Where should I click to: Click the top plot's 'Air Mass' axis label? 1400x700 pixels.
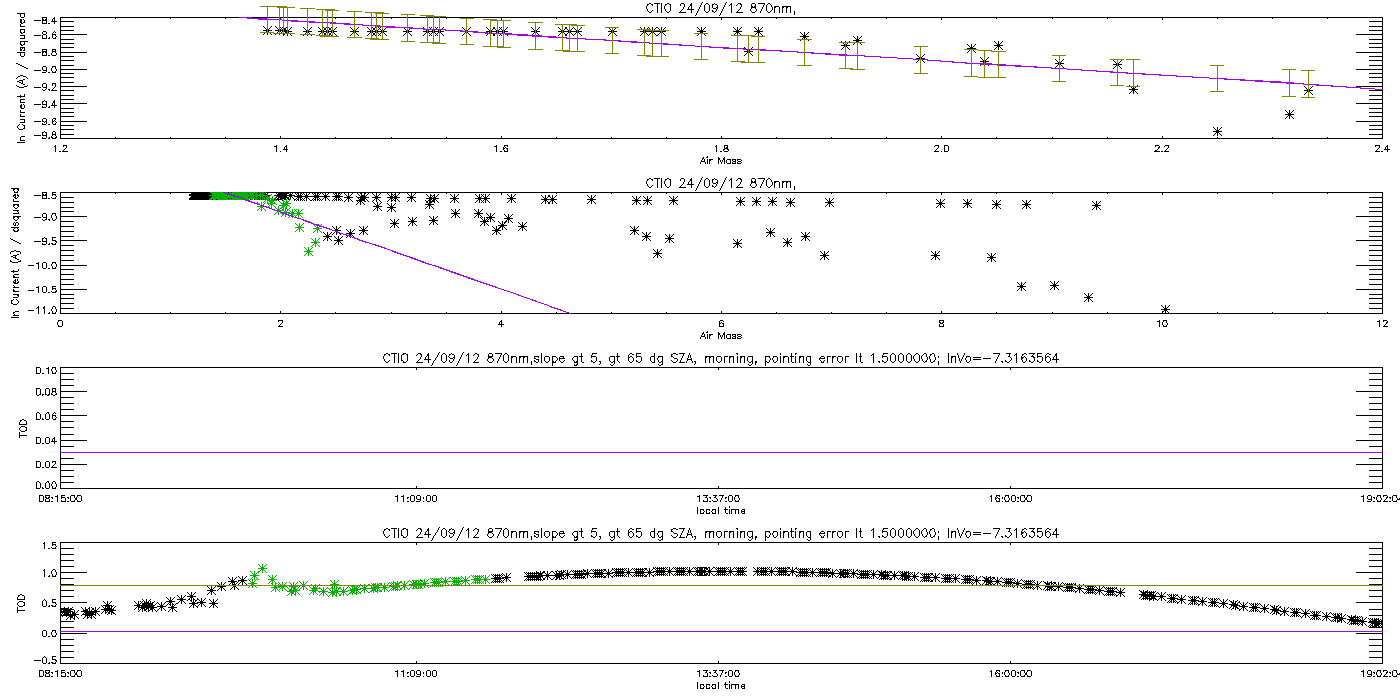click(721, 160)
